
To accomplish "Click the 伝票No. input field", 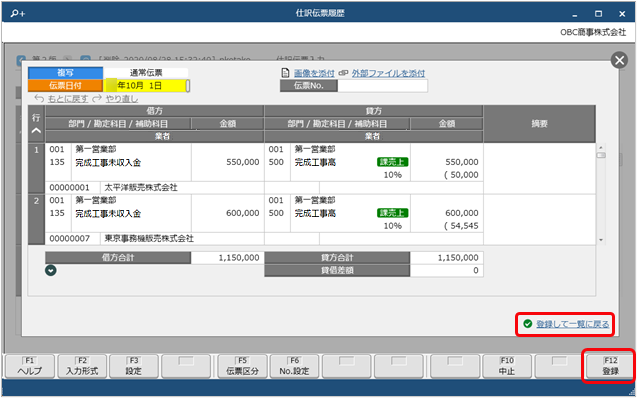I will [382, 86].
